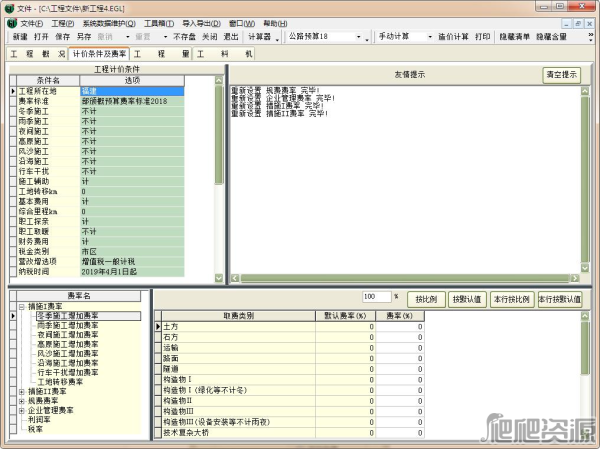Viewport: 600px width, 449px height.
Task: Open the 手动计算 mode dropdown
Action: (400, 36)
